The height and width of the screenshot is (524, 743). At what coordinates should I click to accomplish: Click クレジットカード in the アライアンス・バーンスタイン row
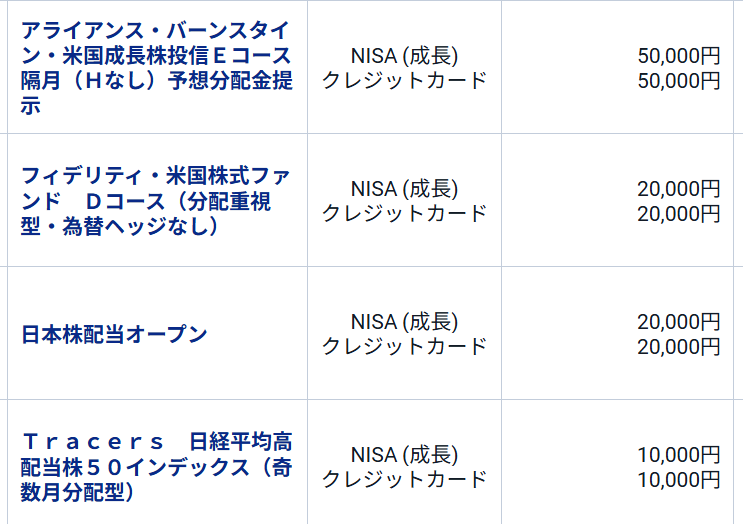tap(404, 80)
